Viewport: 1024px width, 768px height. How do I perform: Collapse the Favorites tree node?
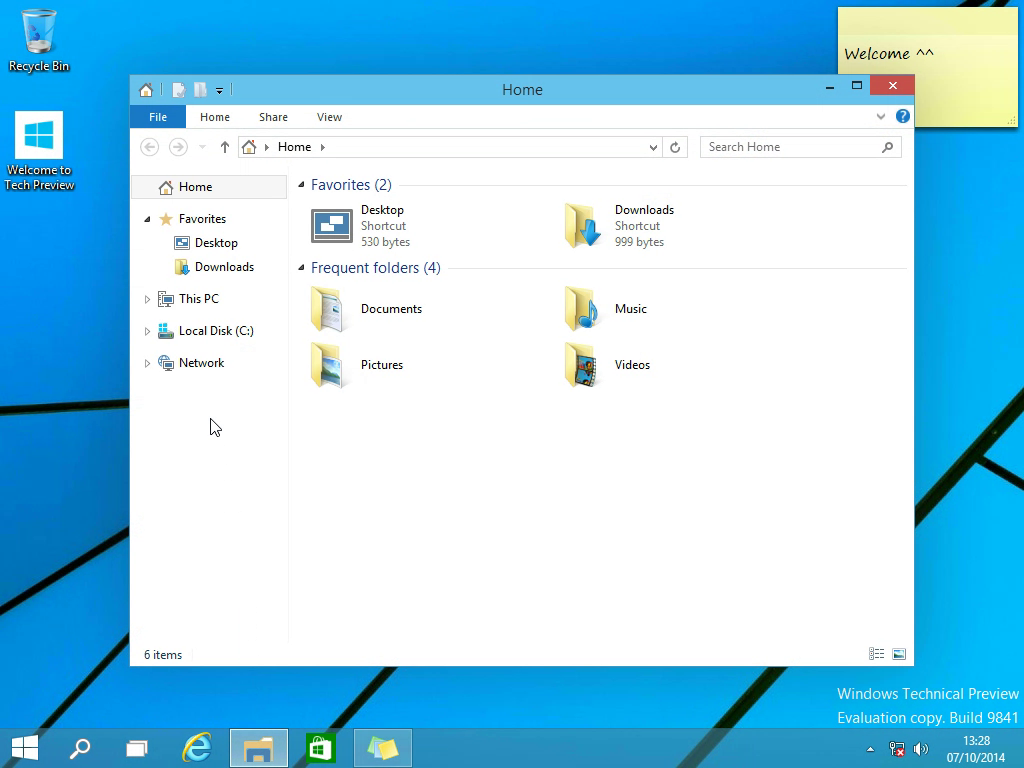[147, 219]
